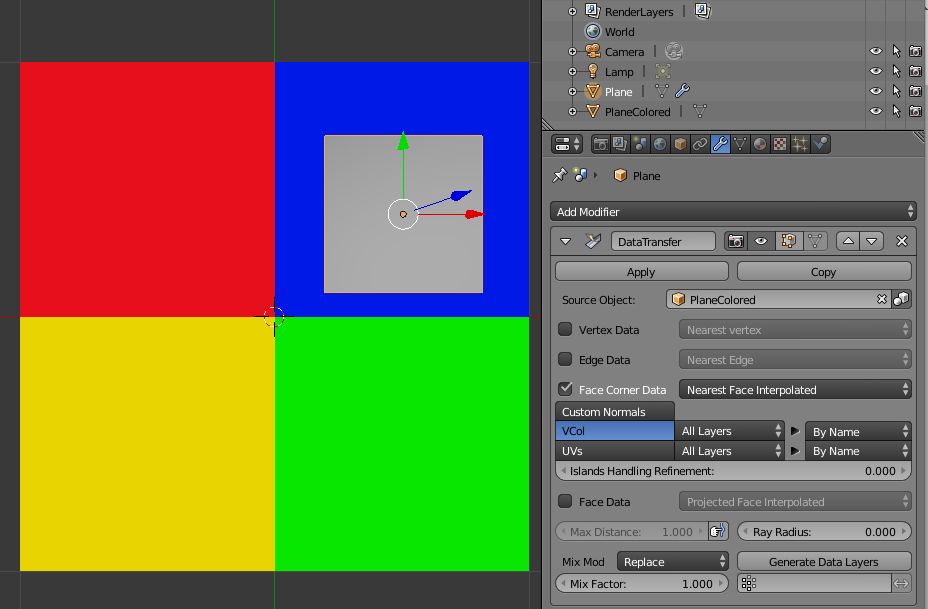Open the Material properties tab (sphere icon)

click(x=760, y=144)
